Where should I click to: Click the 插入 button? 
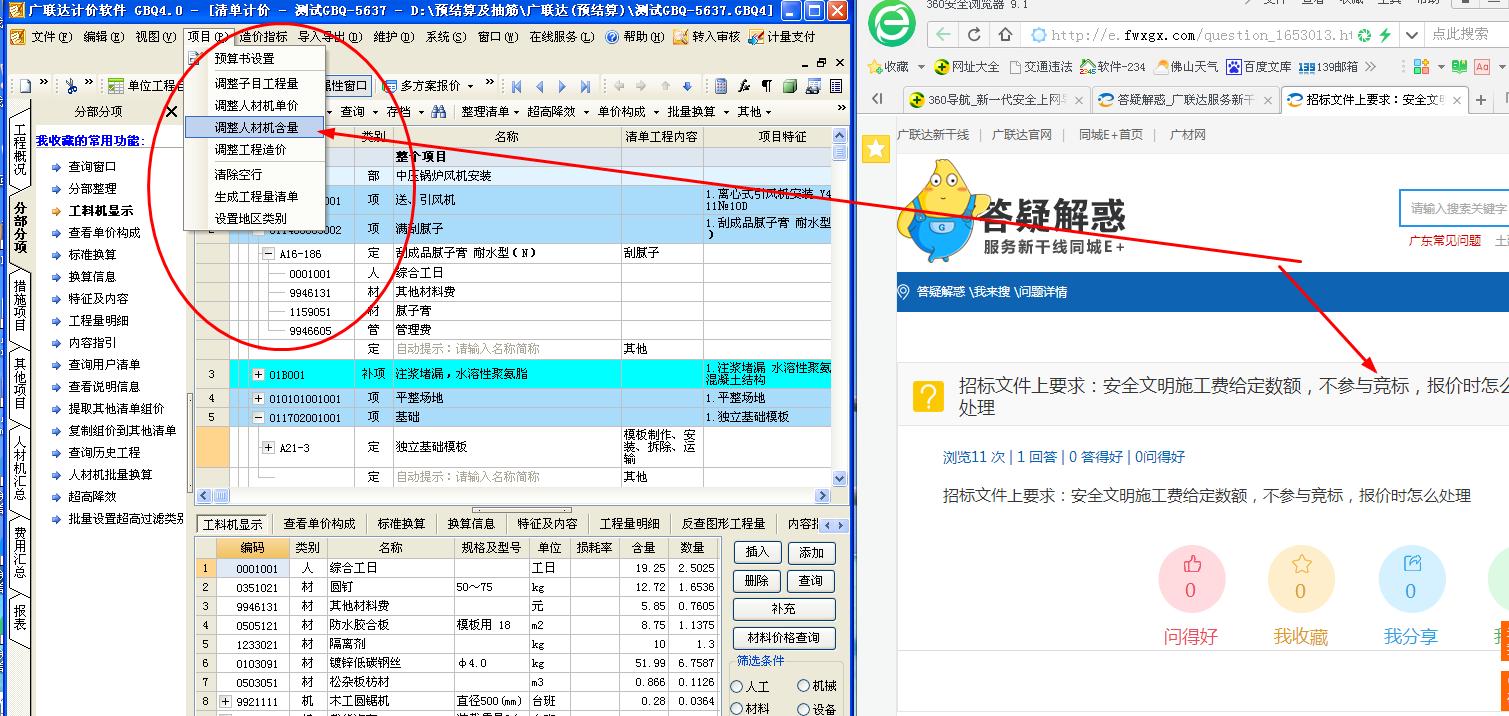pos(757,552)
